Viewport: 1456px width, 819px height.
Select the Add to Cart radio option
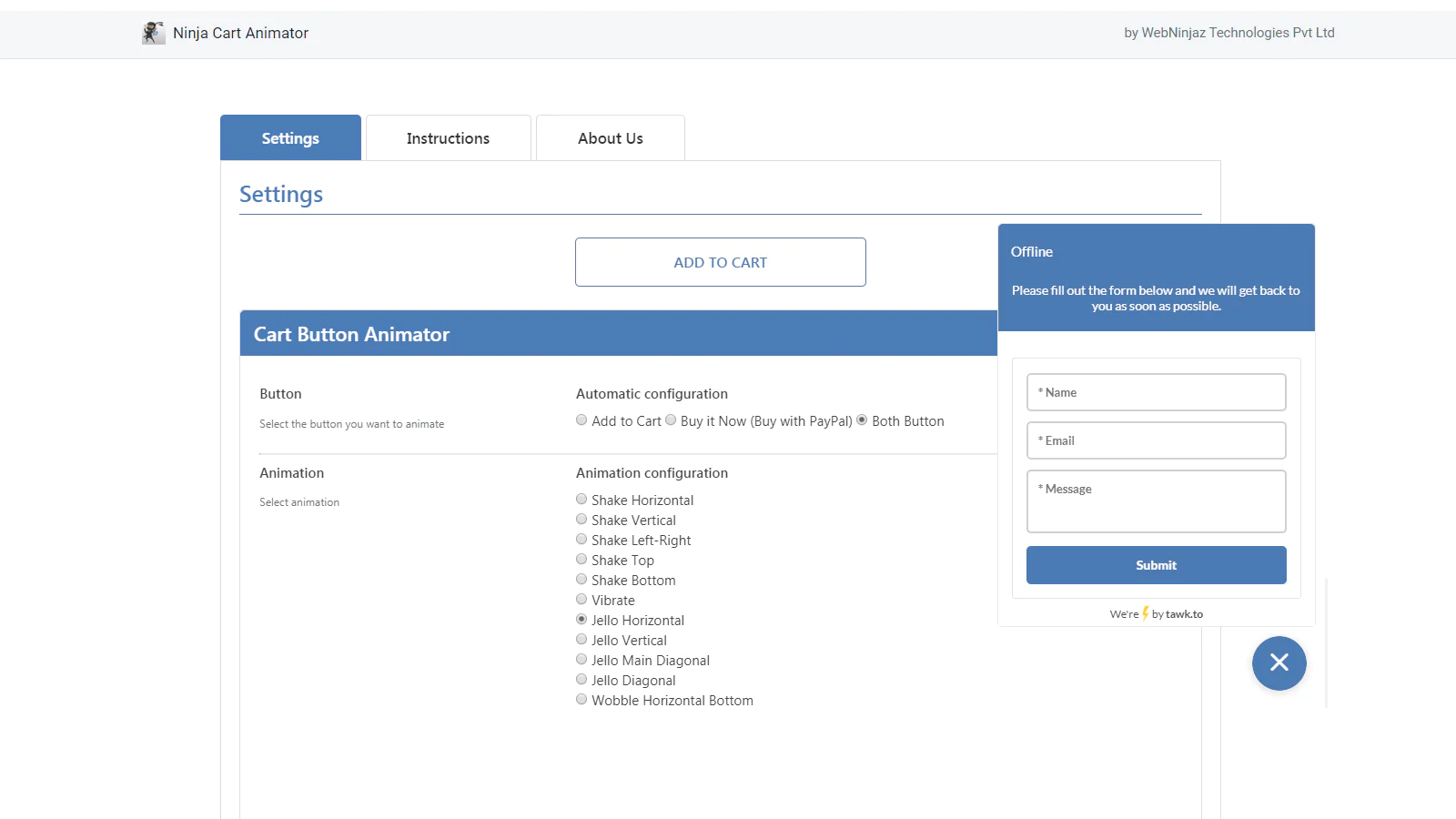(x=581, y=420)
